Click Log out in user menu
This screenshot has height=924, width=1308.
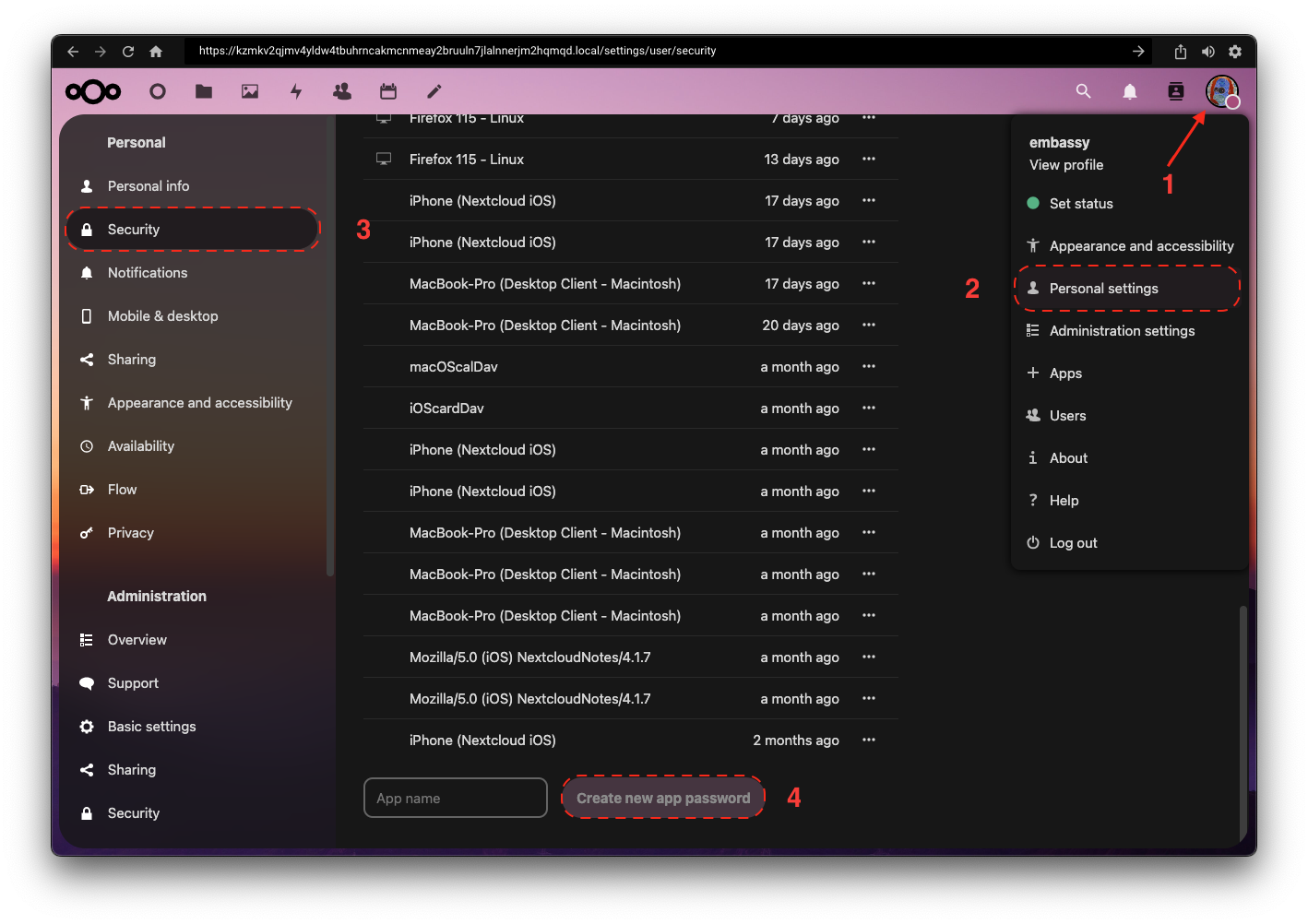click(x=1073, y=543)
